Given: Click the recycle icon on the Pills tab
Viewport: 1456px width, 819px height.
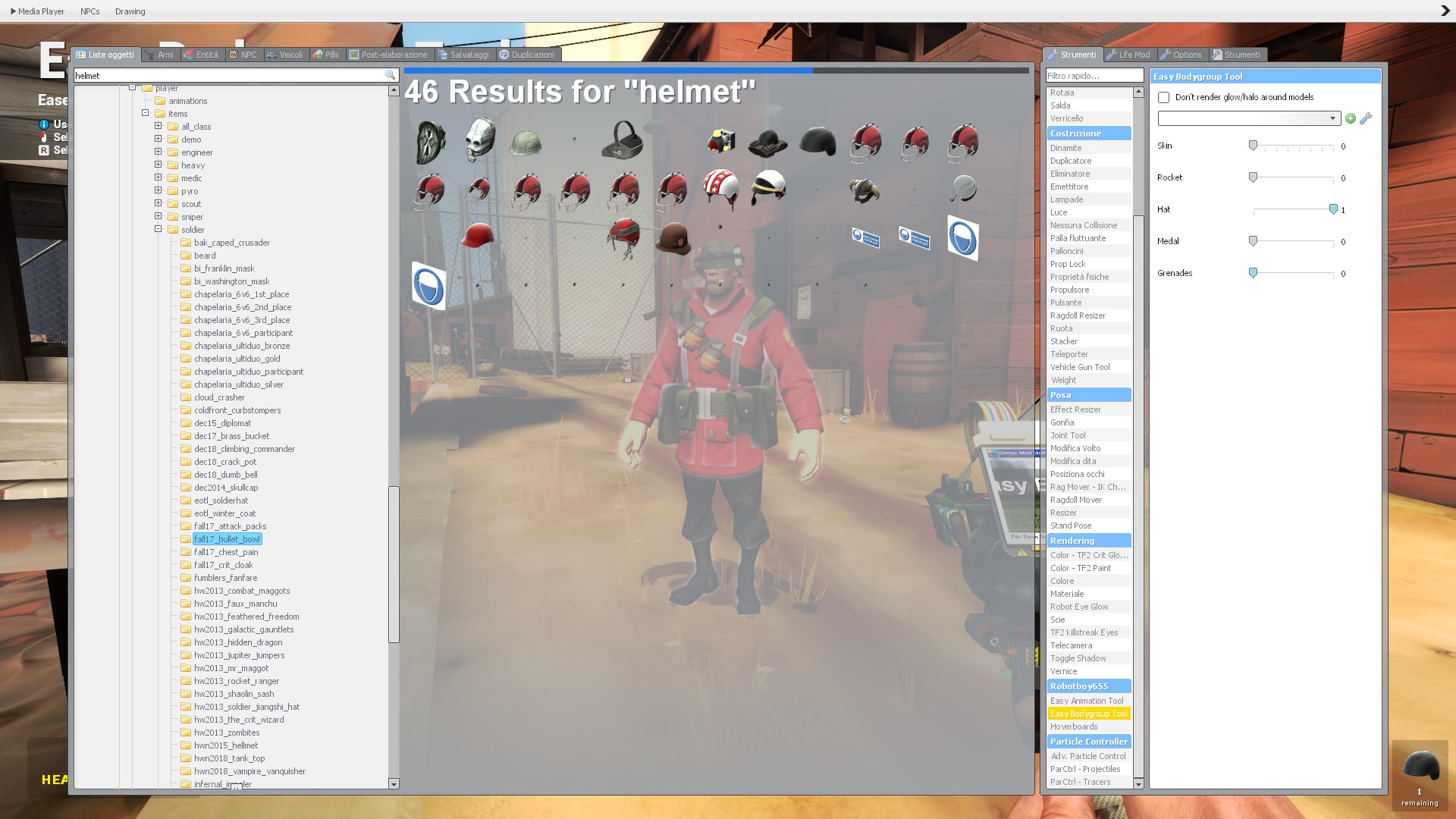Looking at the screenshot, I should pyautogui.click(x=317, y=54).
